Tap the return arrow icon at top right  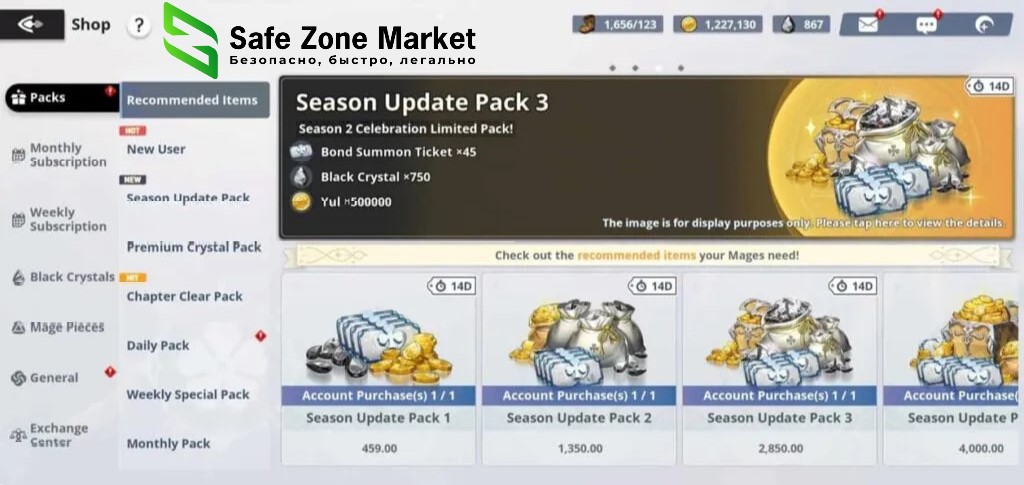coord(984,25)
